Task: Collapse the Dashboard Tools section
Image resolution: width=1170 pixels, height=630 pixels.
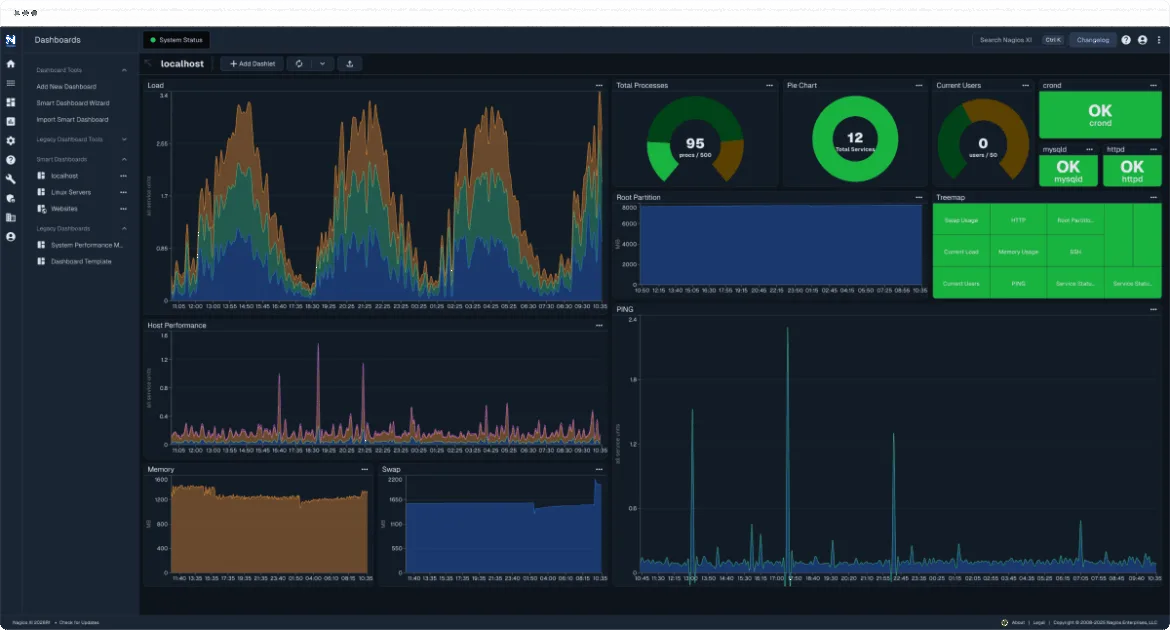Action: pos(124,70)
